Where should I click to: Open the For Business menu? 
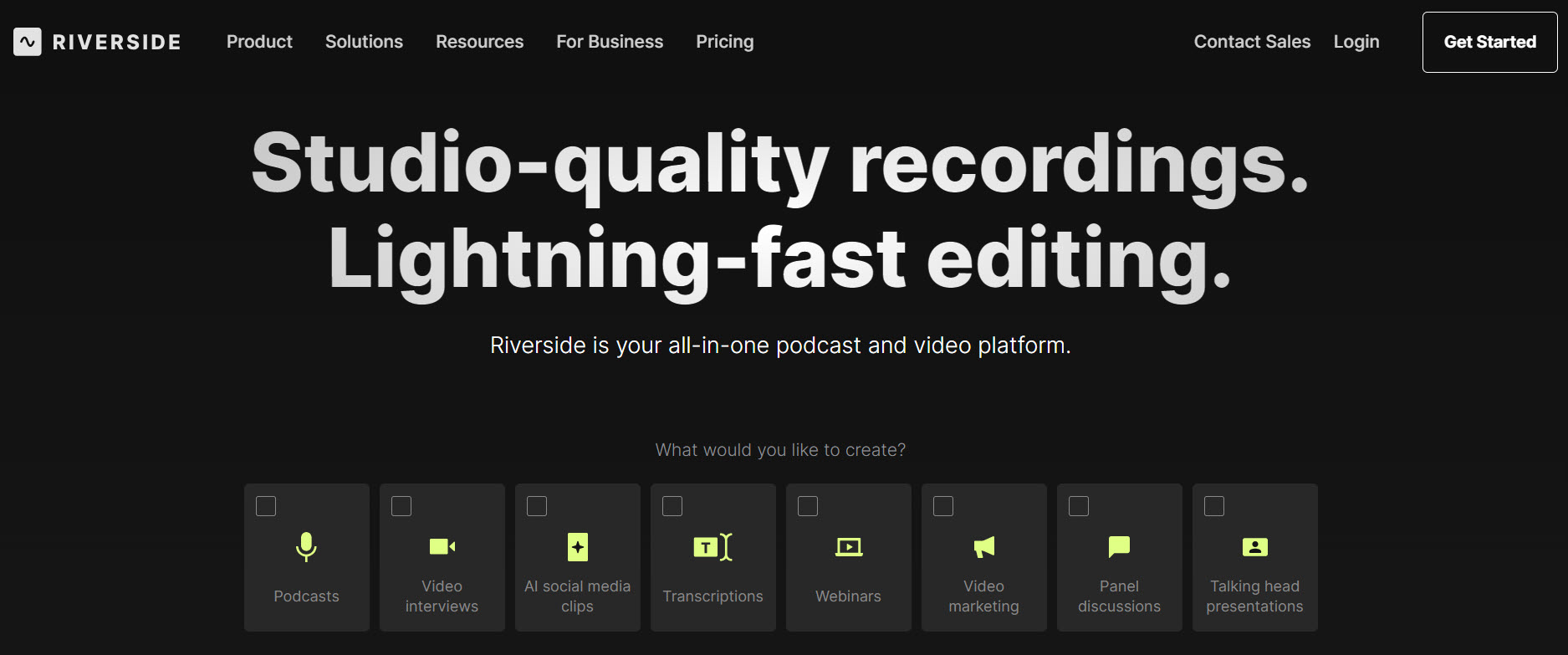[610, 42]
